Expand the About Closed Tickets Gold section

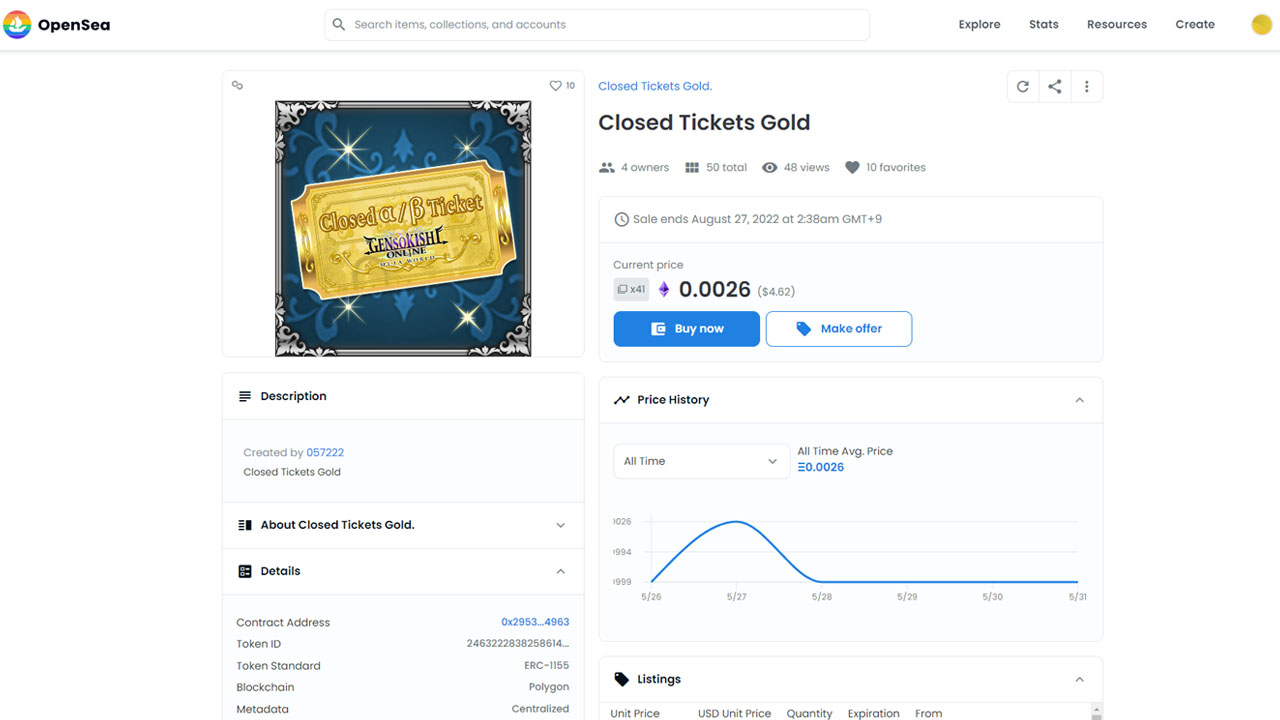tap(561, 525)
